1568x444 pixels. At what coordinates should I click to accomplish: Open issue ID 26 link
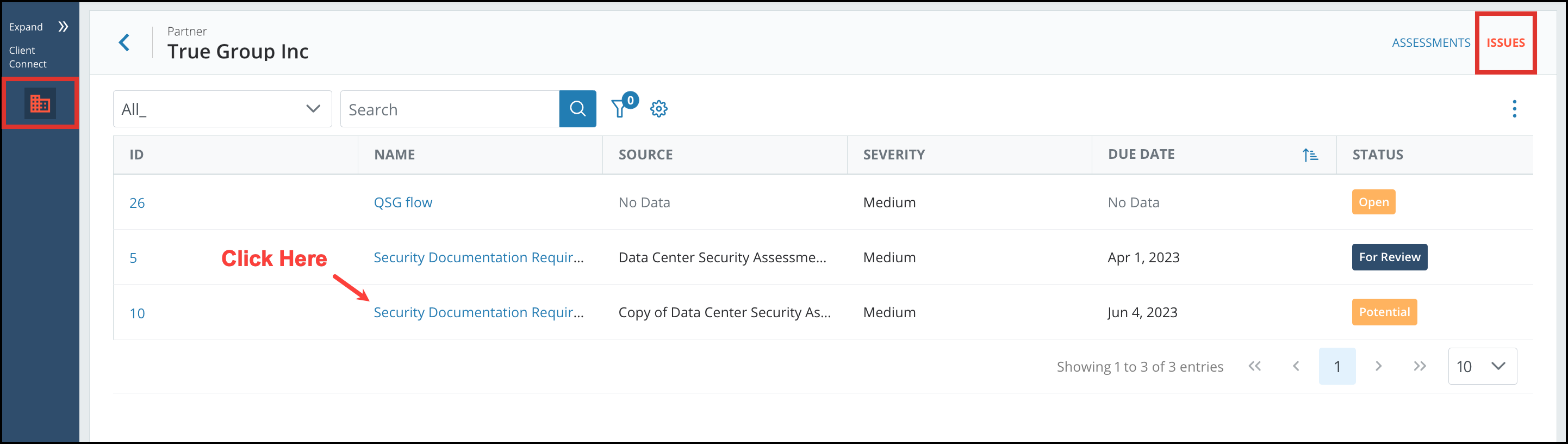137,203
